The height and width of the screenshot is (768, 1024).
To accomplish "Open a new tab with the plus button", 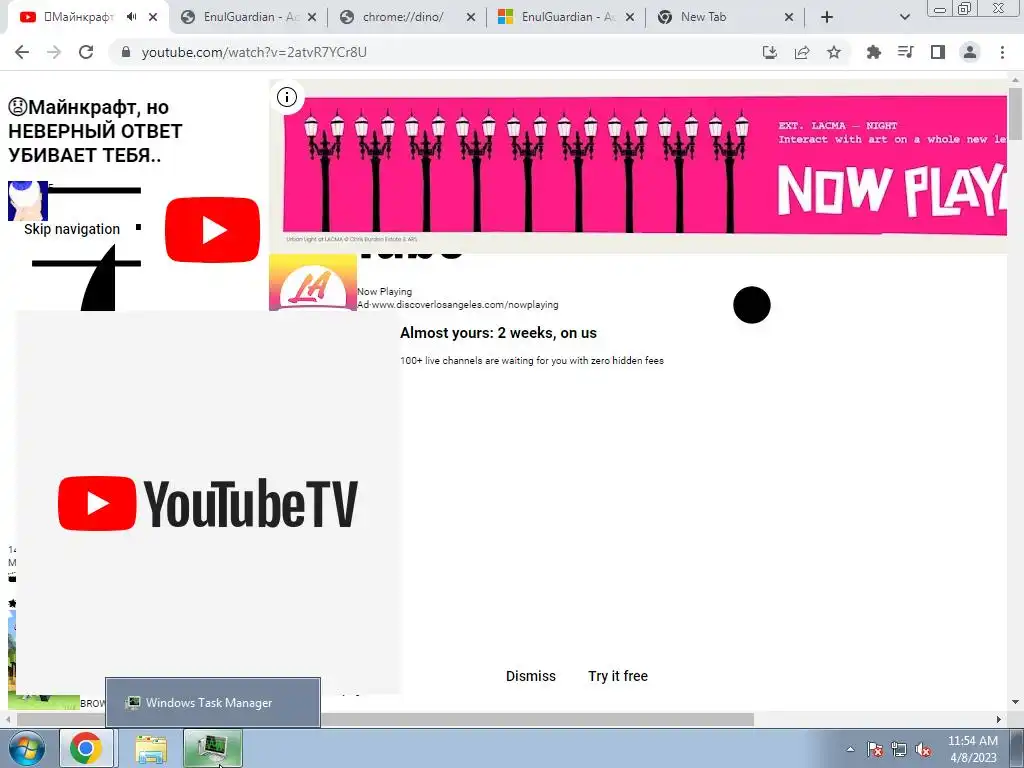I will (x=827, y=18).
